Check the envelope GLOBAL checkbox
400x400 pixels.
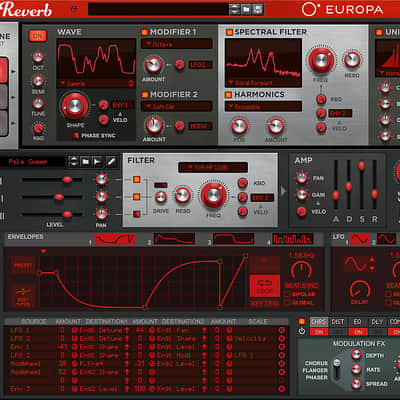(x=288, y=302)
